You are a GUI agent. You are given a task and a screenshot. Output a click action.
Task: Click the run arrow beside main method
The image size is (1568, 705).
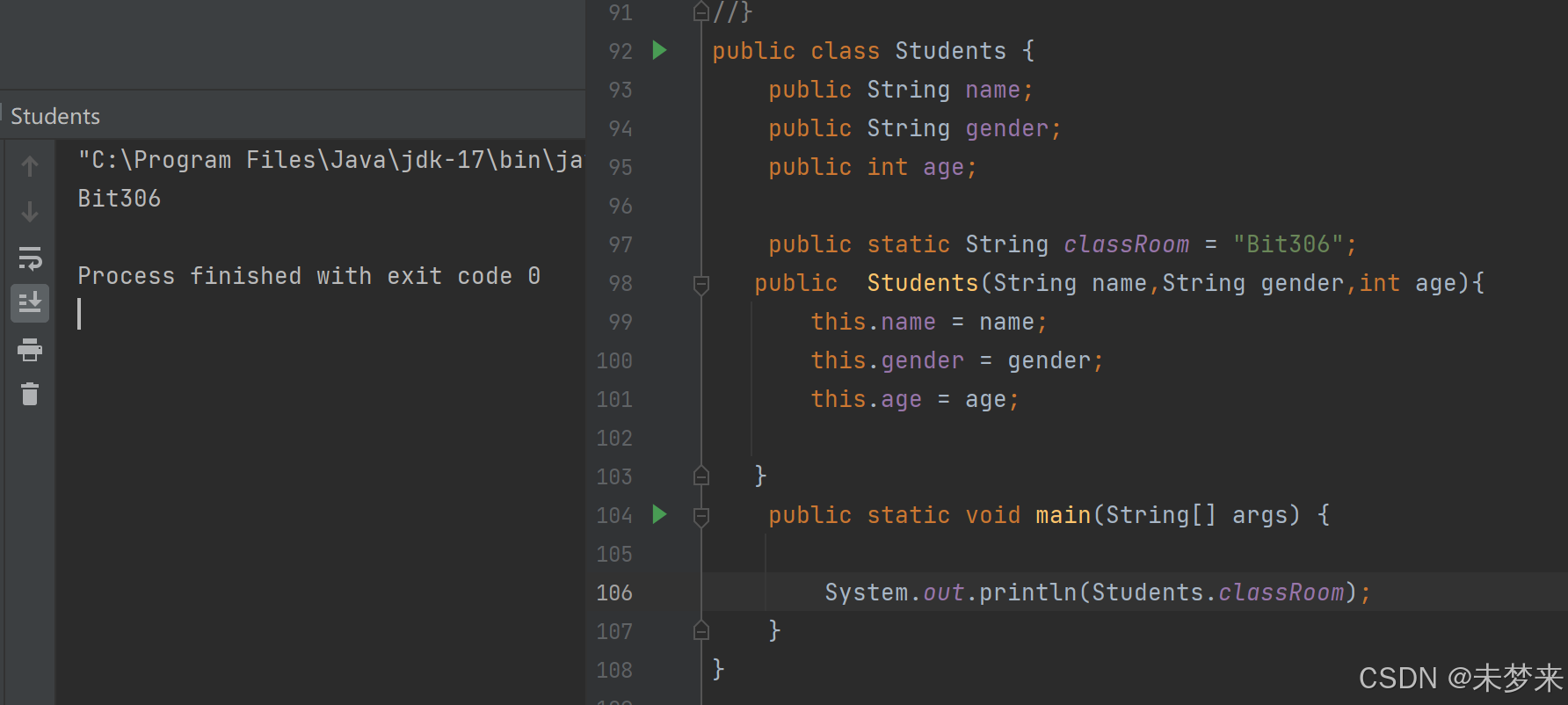[x=660, y=514]
